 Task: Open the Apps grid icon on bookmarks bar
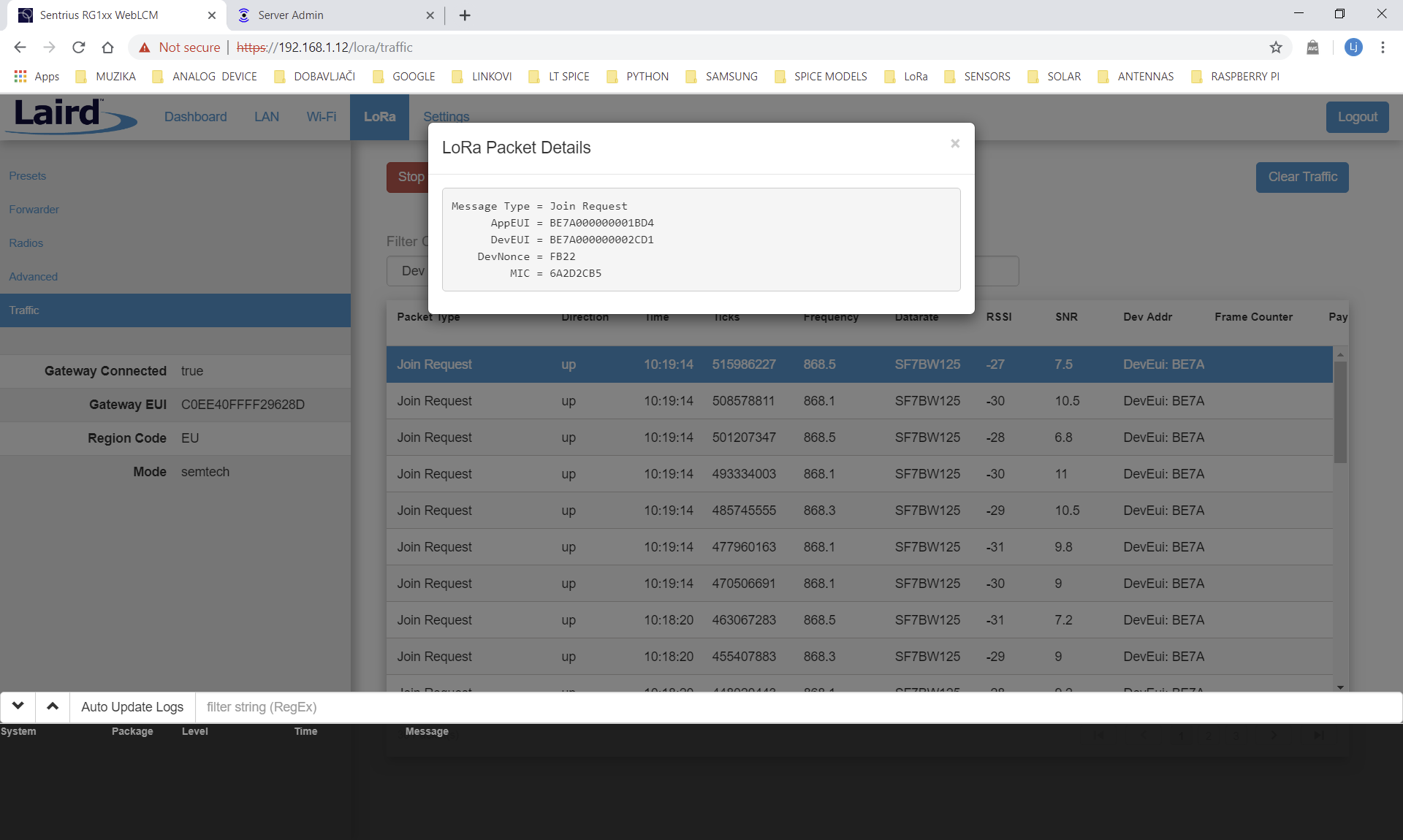point(19,76)
